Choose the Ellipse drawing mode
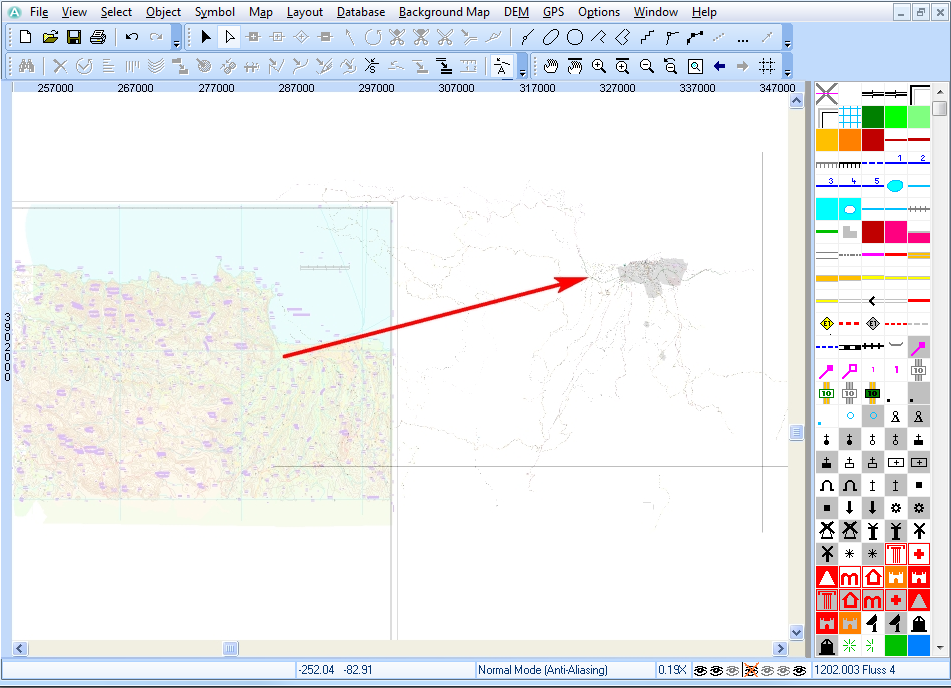The height and width of the screenshot is (688, 951). [551, 37]
